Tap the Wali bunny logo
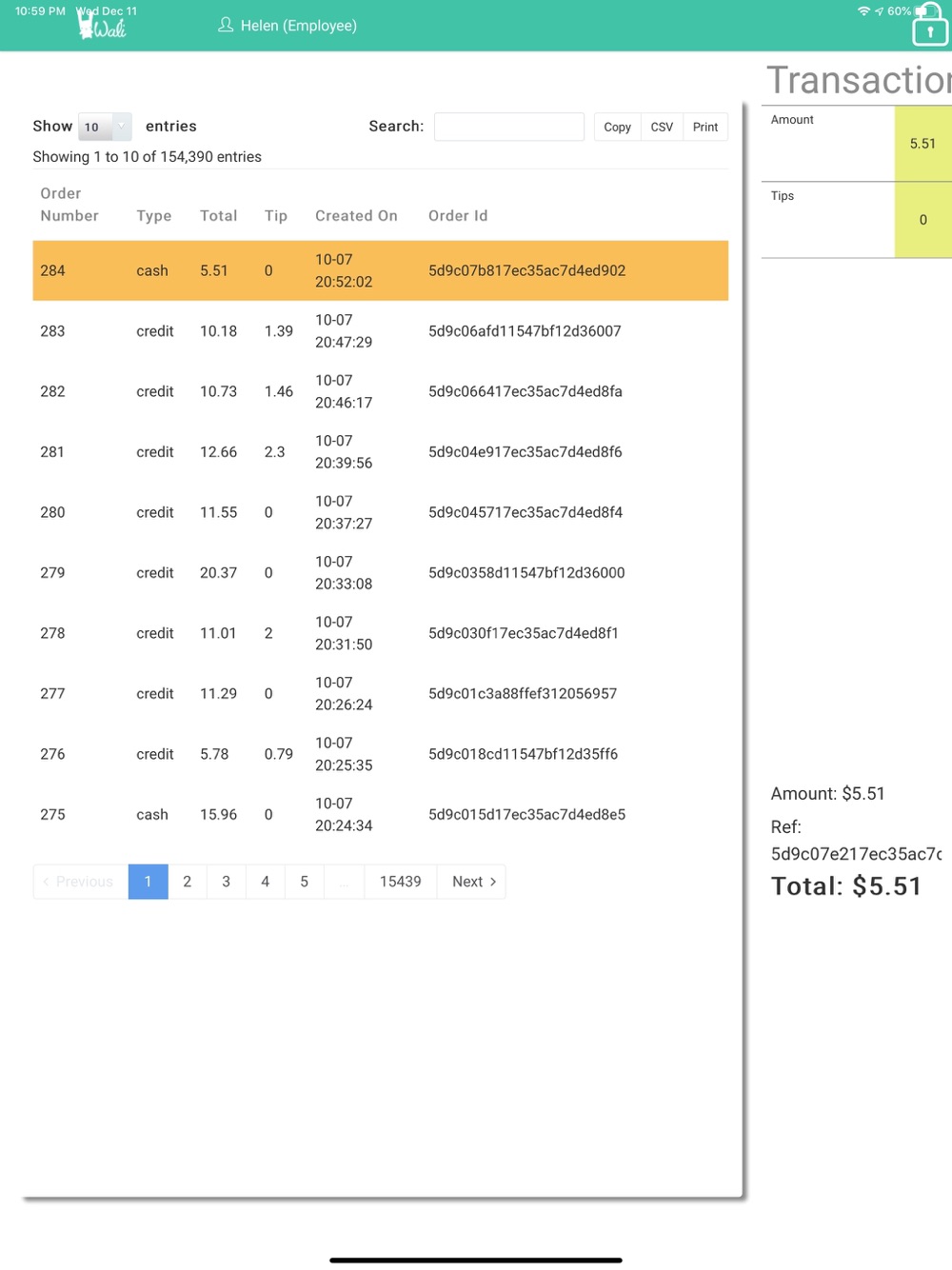Viewport: 952px width, 1270px height. (102, 26)
